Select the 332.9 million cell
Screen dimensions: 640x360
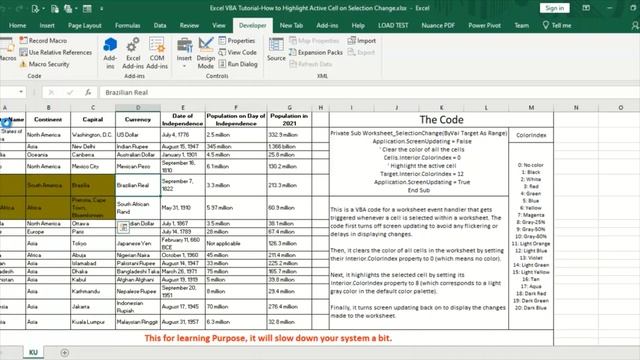click(289, 135)
